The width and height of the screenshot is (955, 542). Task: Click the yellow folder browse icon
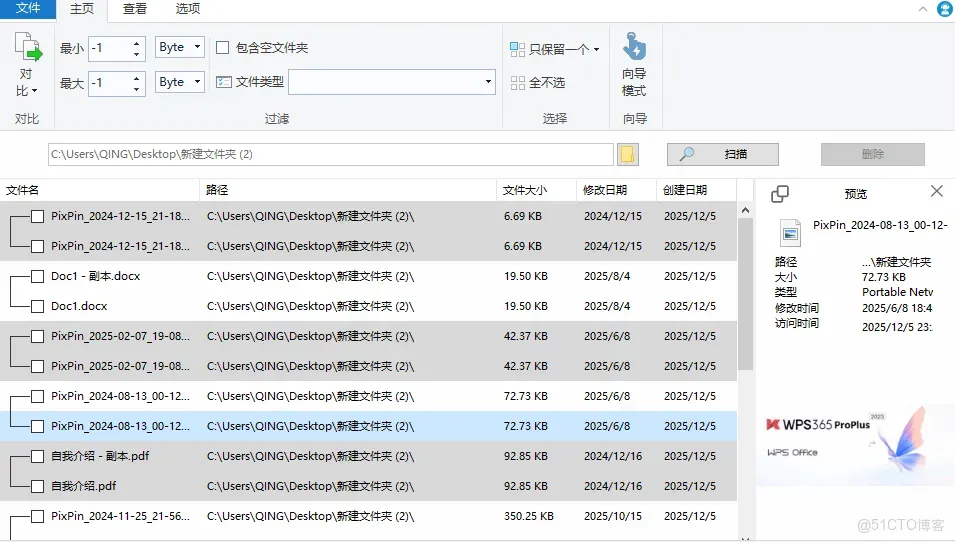click(x=627, y=155)
